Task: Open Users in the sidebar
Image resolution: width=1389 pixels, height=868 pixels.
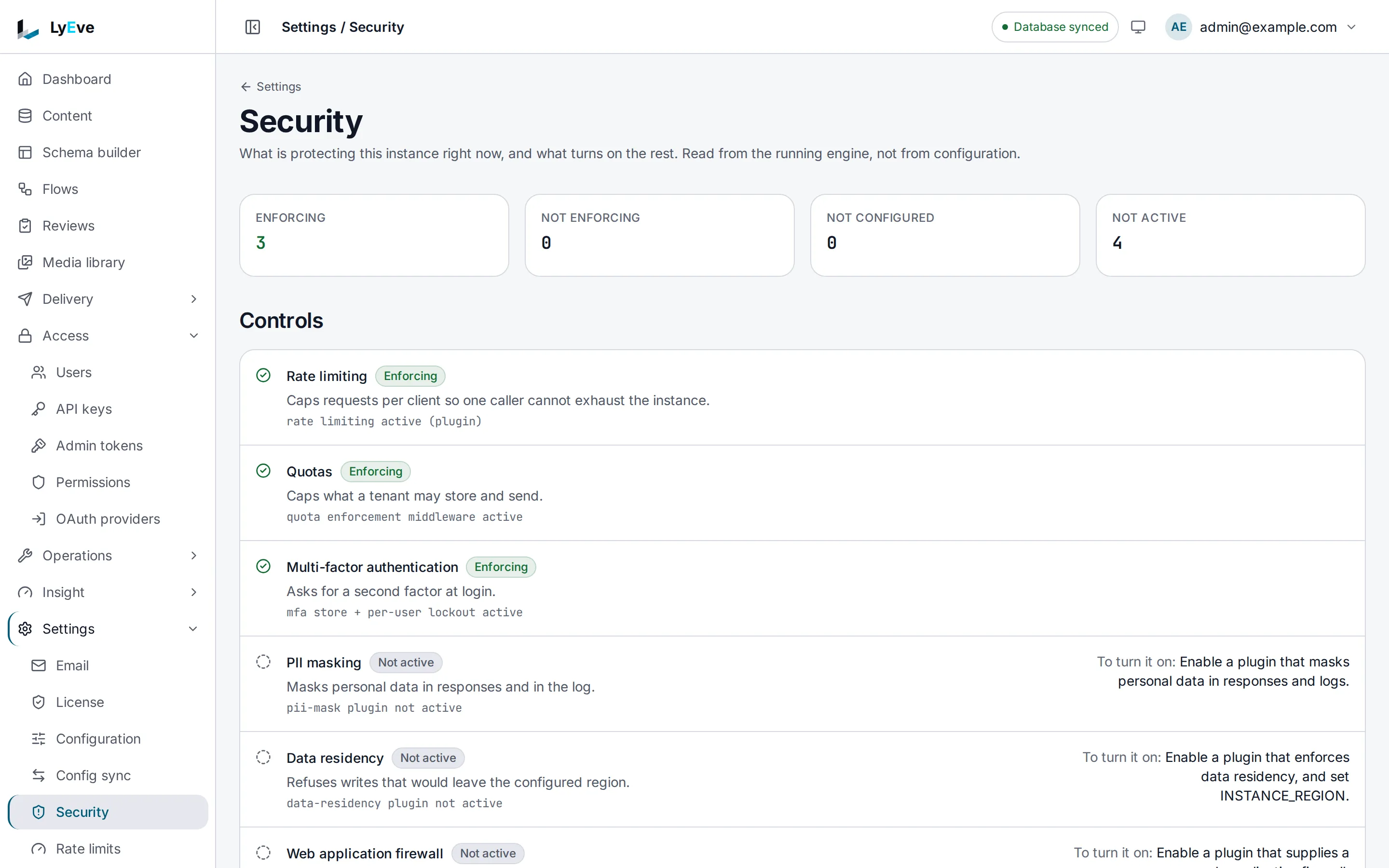Action: (x=108, y=373)
